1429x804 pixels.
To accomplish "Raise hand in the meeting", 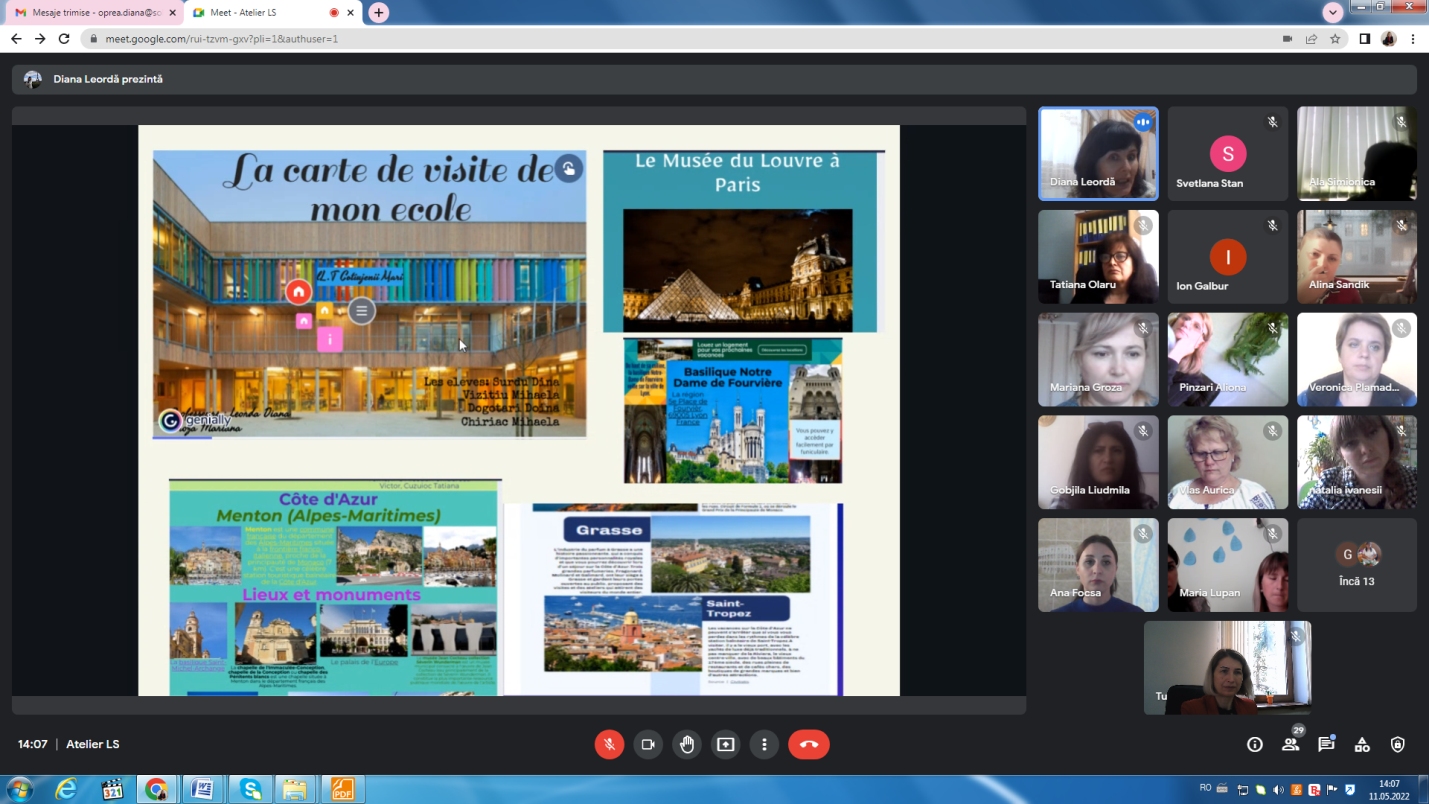I will pyautogui.click(x=687, y=744).
